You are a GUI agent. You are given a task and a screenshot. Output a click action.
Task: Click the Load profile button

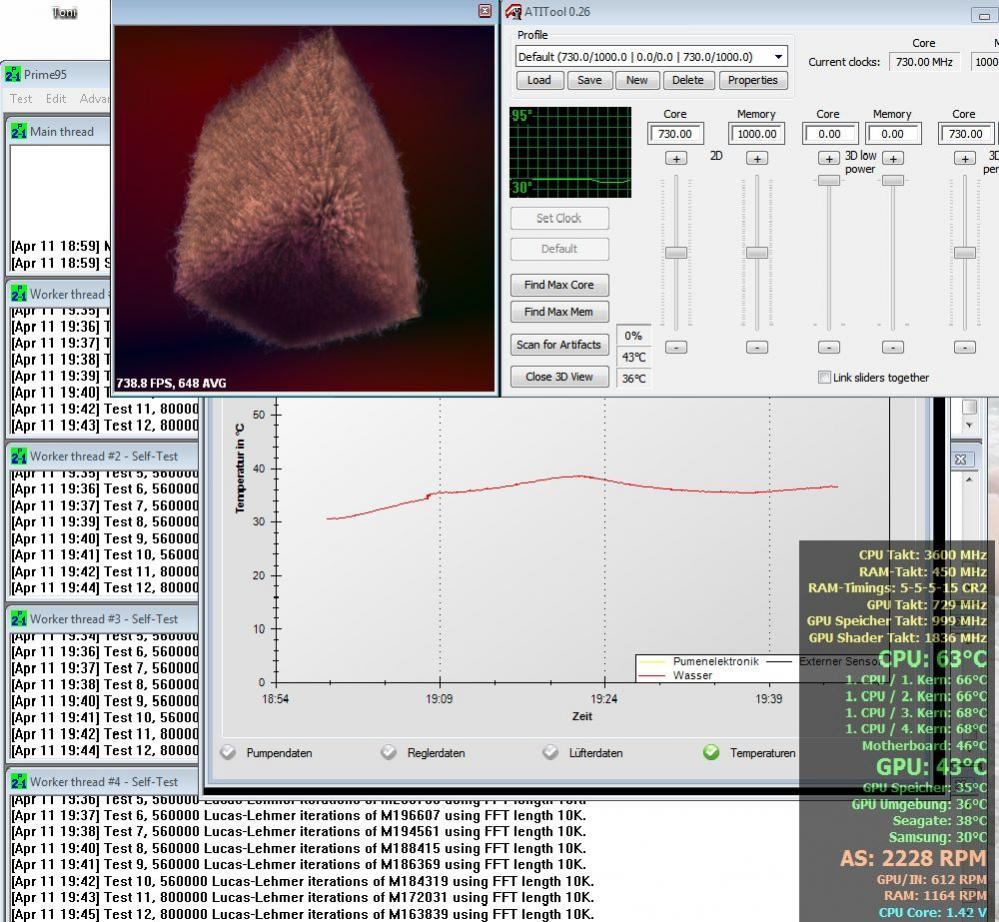coord(539,80)
